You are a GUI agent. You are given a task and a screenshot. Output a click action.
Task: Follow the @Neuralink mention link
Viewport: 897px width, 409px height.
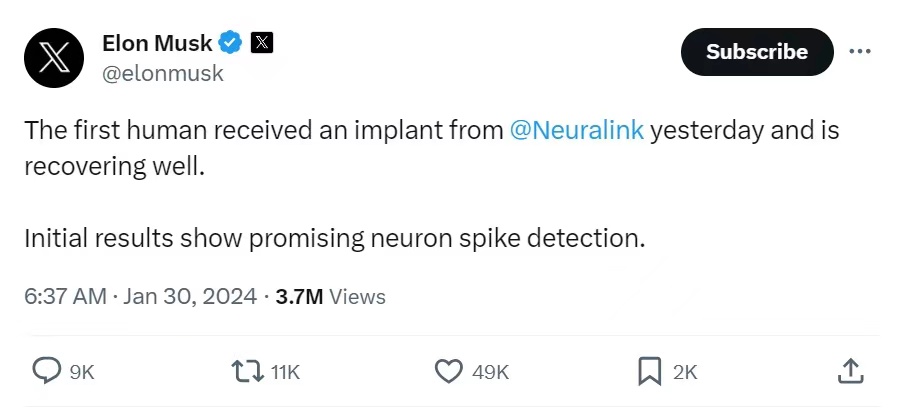tap(577, 131)
